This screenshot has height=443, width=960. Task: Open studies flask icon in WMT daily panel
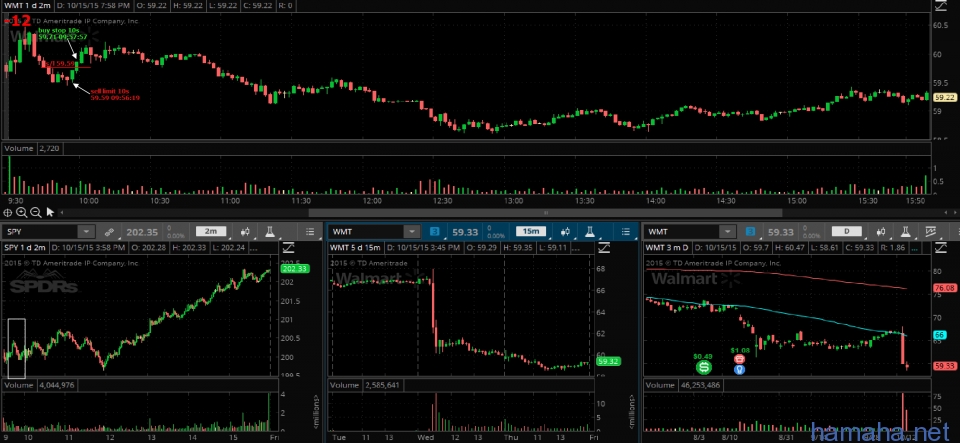point(906,232)
